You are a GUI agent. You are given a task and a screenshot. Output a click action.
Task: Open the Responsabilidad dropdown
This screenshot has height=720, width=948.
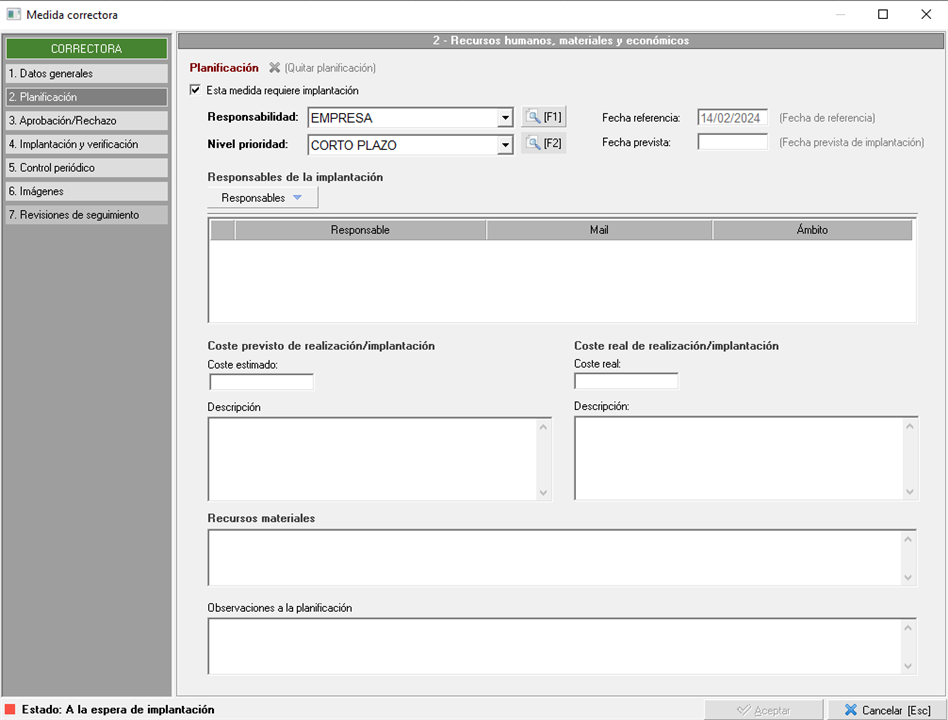click(x=505, y=118)
